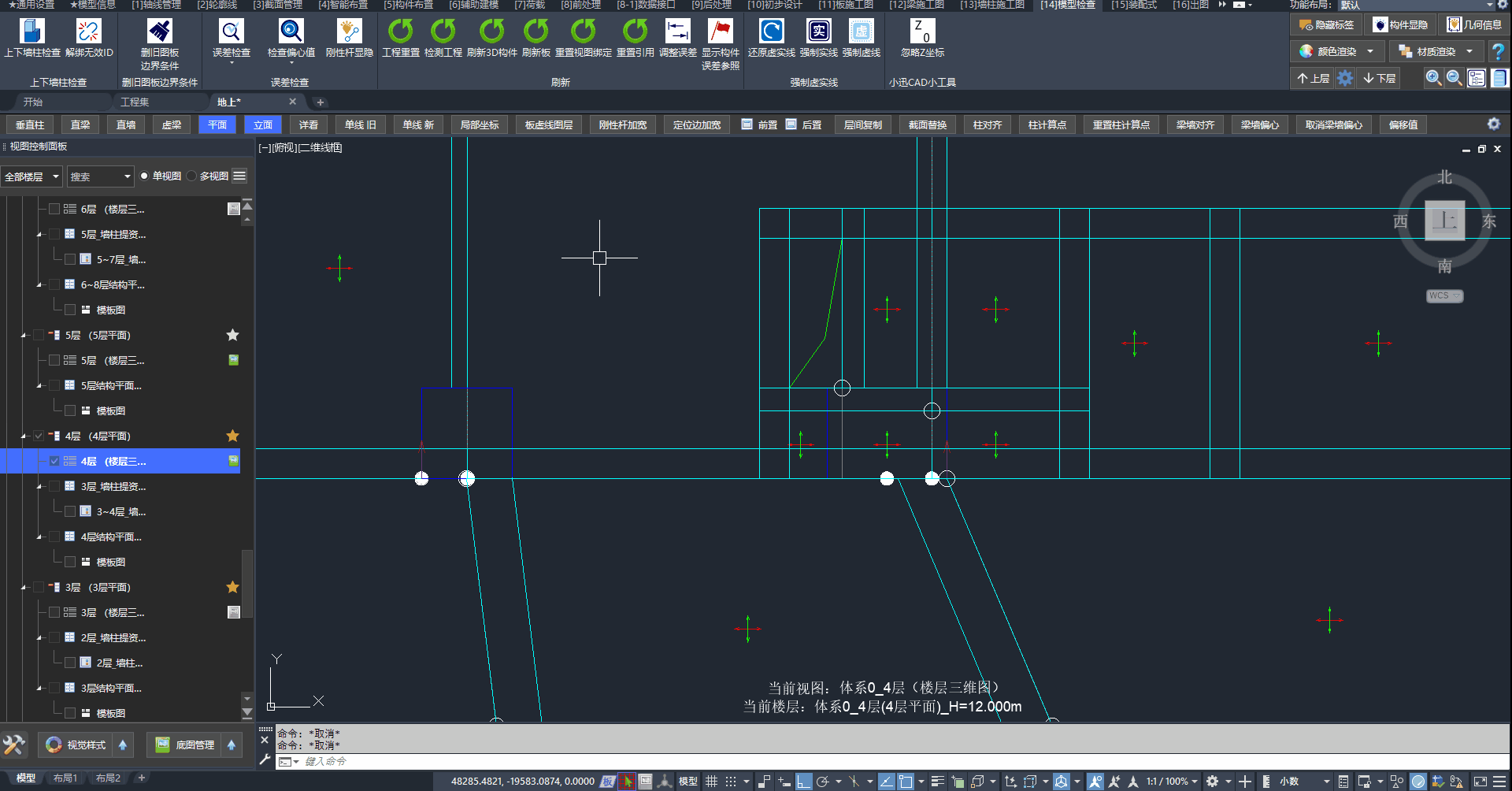1512x791 pixels.
Task: Click the zoom in magnifier icon
Action: [x=1434, y=78]
